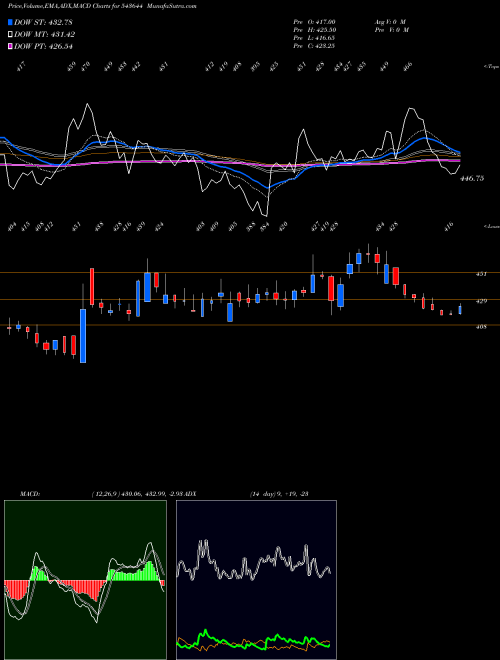Click the MACD (12,26,9) values text

click(x=136, y=494)
